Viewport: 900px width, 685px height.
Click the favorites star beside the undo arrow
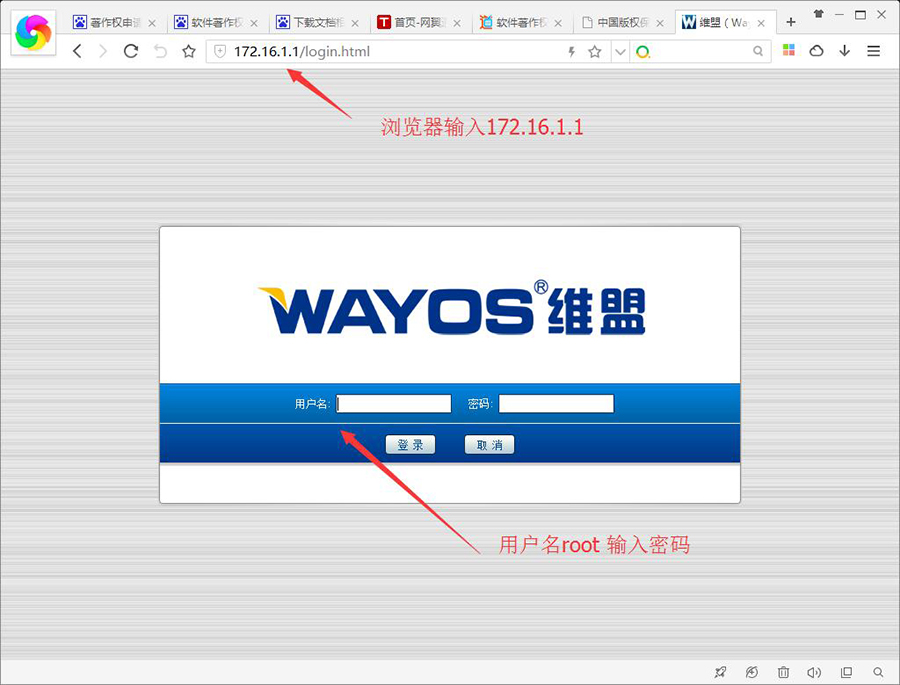point(189,52)
